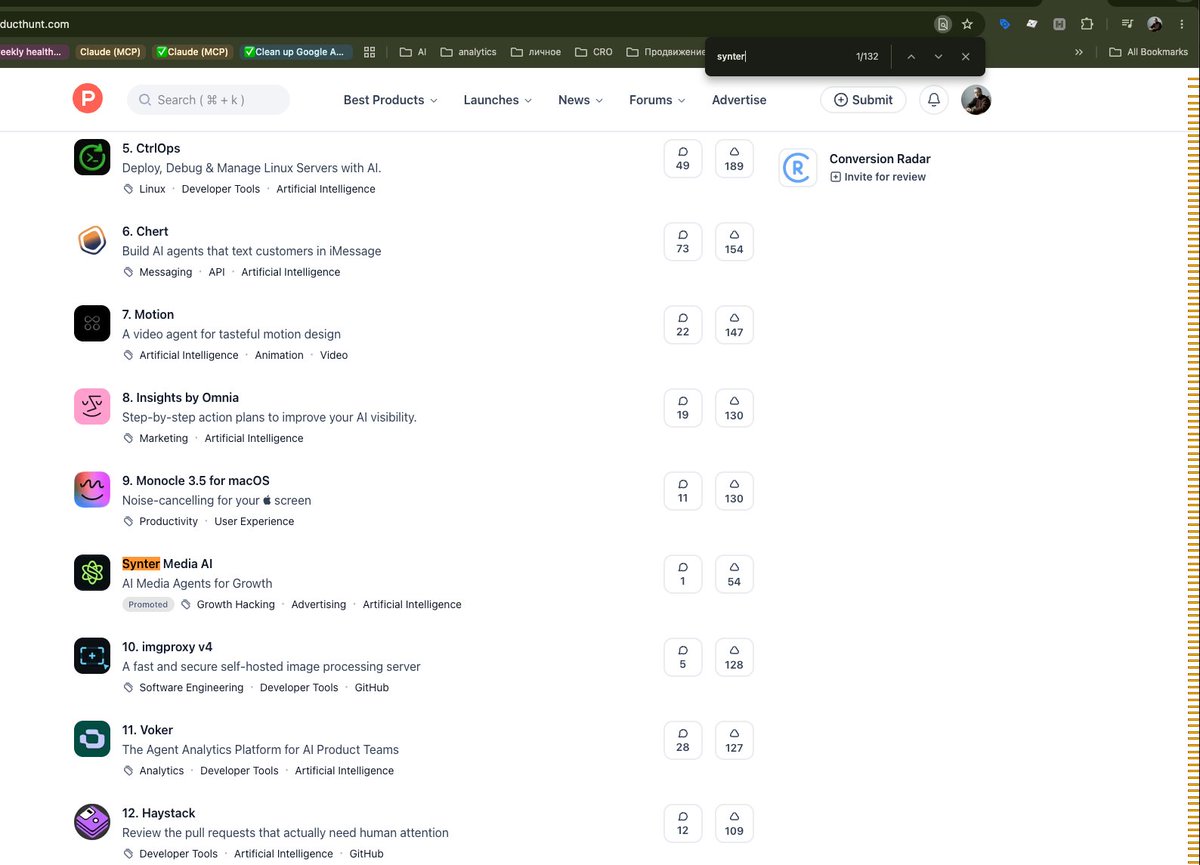The width and height of the screenshot is (1200, 865).
Task: Open the analytics bookmarks folder
Action: tap(468, 52)
